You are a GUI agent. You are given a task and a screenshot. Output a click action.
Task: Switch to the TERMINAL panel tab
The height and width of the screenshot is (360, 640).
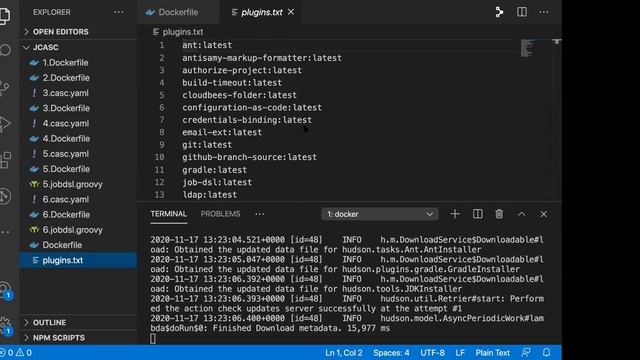point(169,214)
